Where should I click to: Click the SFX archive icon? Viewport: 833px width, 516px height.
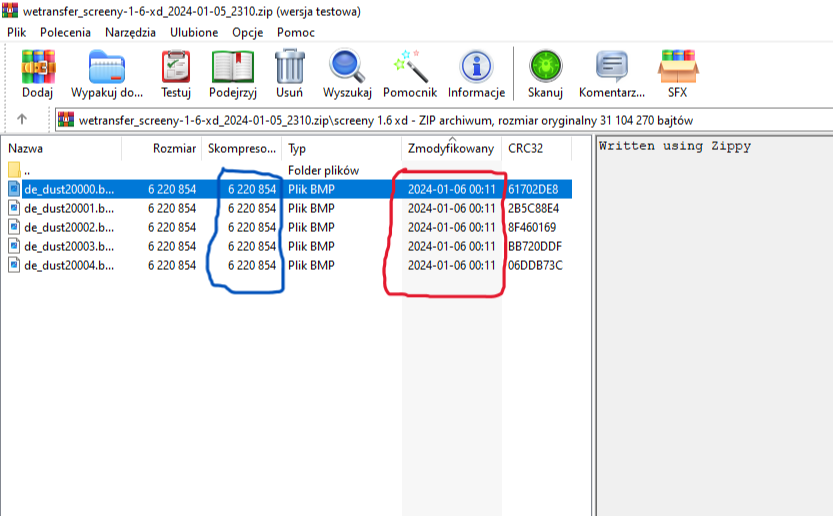[677, 67]
